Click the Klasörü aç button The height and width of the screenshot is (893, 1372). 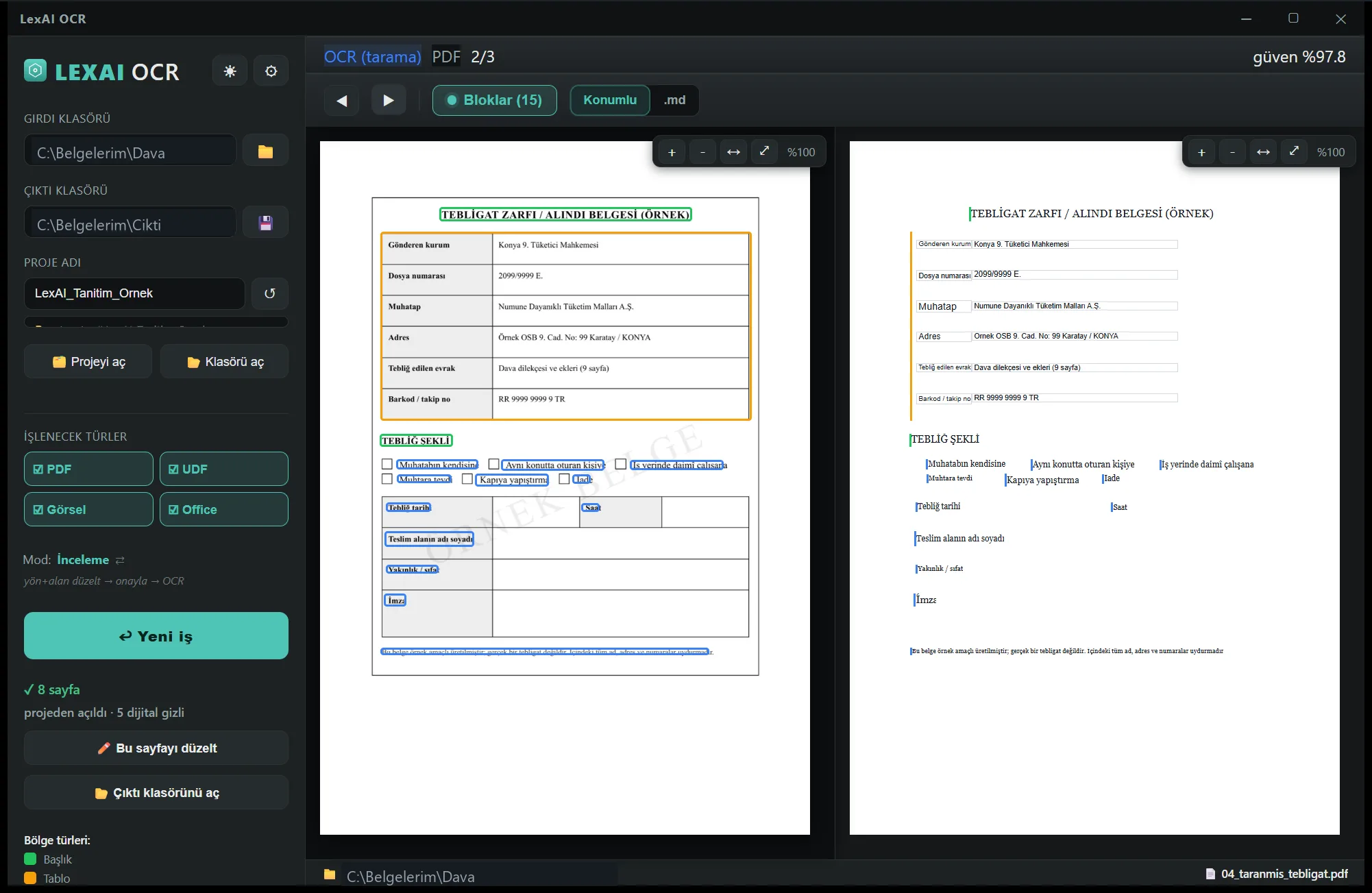pos(224,362)
